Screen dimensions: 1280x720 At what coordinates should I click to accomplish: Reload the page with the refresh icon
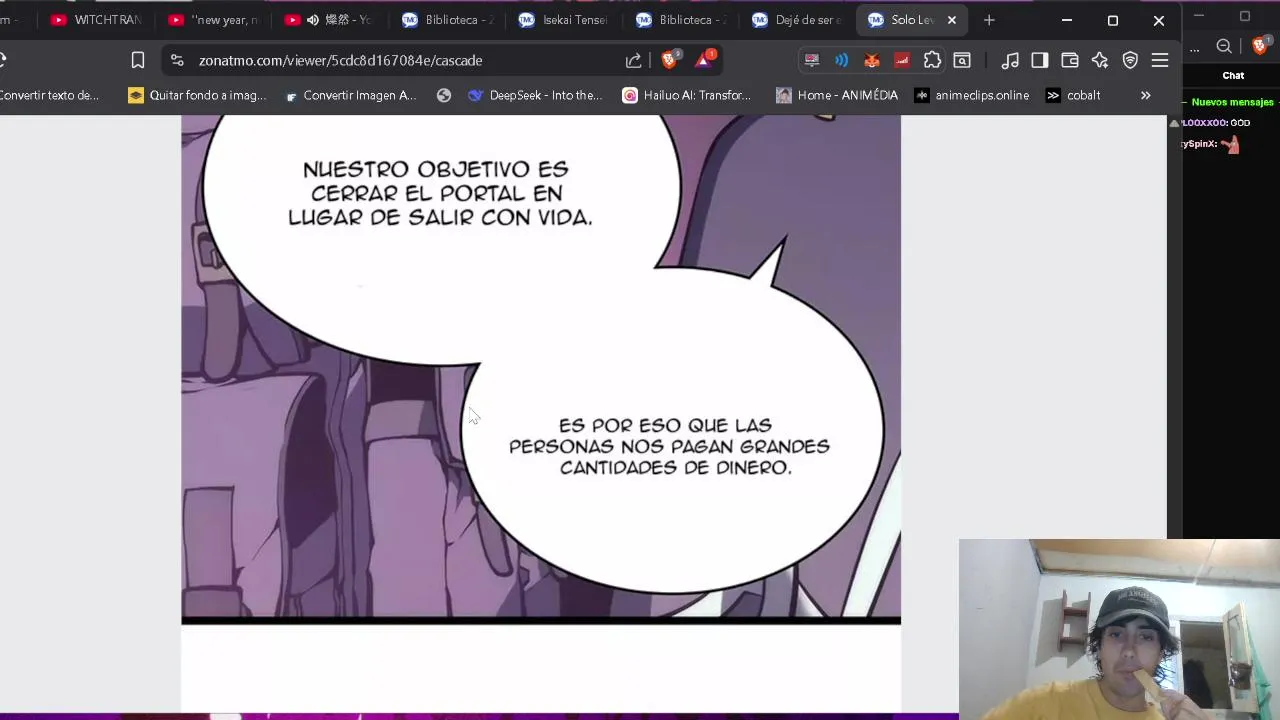pos(3,60)
